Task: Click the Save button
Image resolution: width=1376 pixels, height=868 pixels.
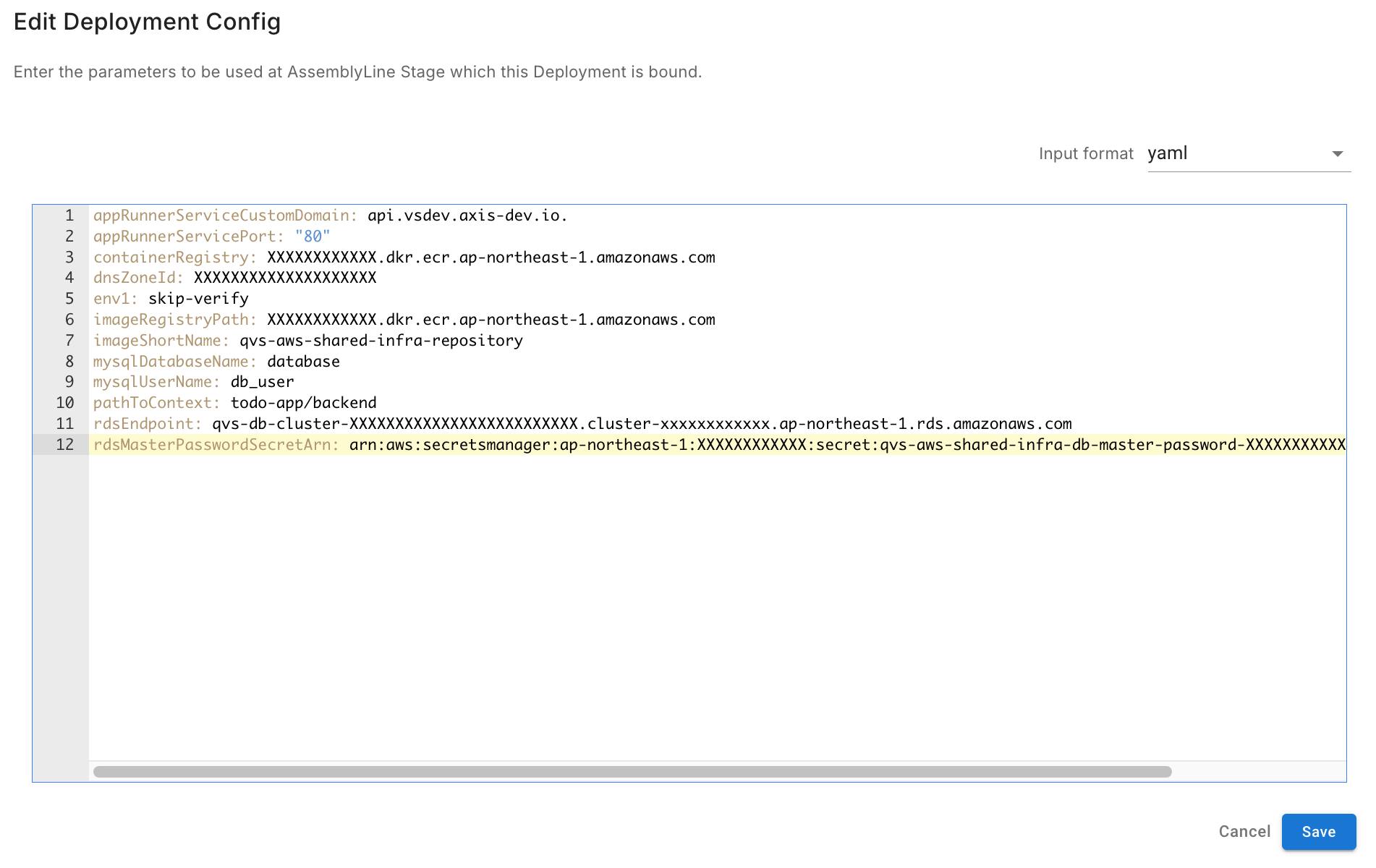Action: (1317, 832)
